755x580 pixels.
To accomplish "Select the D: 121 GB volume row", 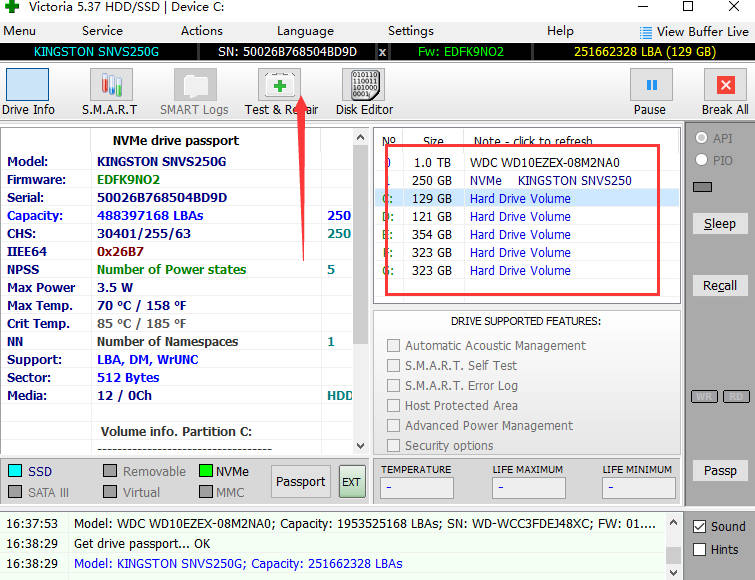I will pyautogui.click(x=527, y=217).
